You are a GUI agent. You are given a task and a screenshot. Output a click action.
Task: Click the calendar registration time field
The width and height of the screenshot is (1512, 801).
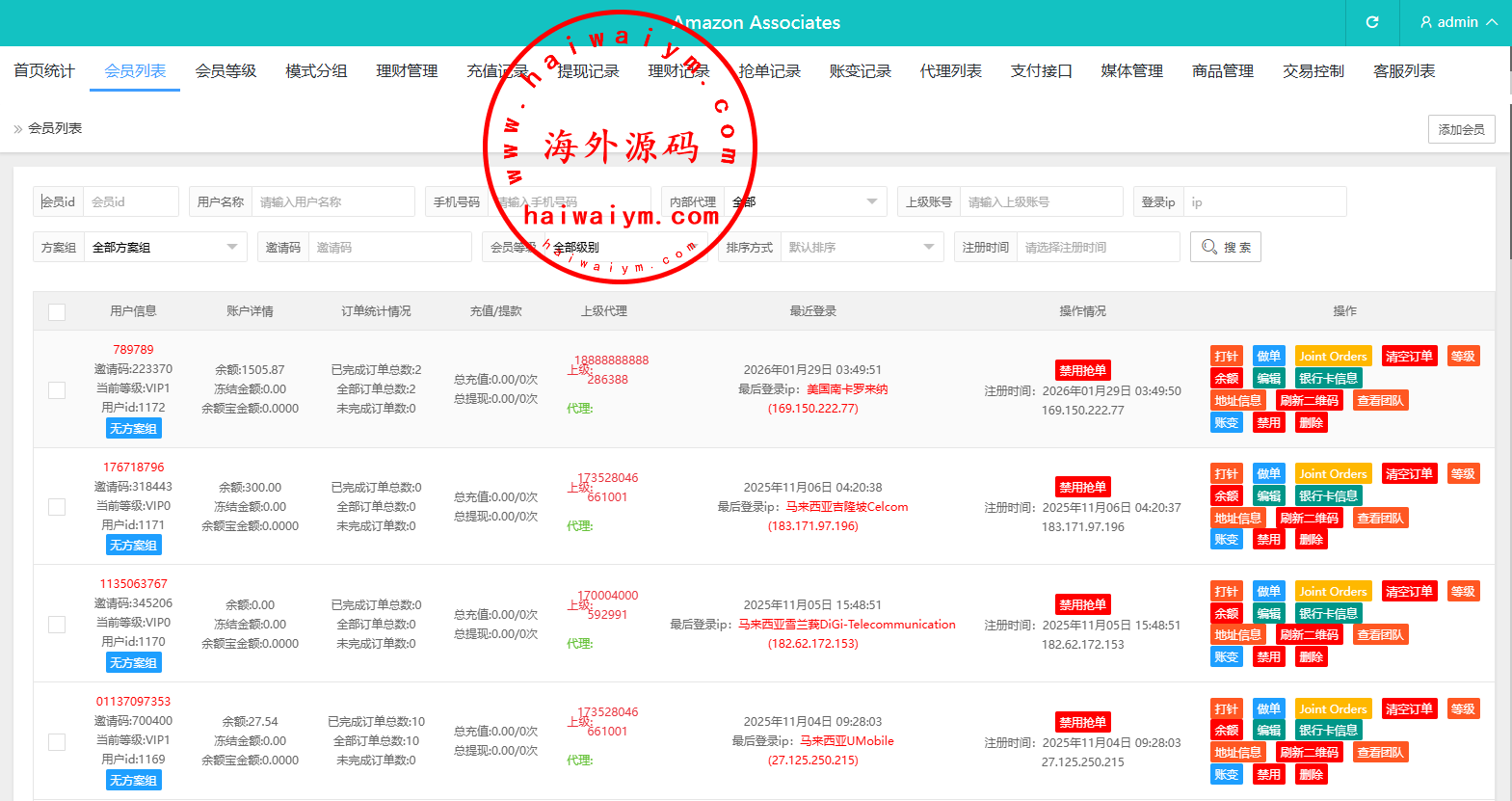[1097, 248]
